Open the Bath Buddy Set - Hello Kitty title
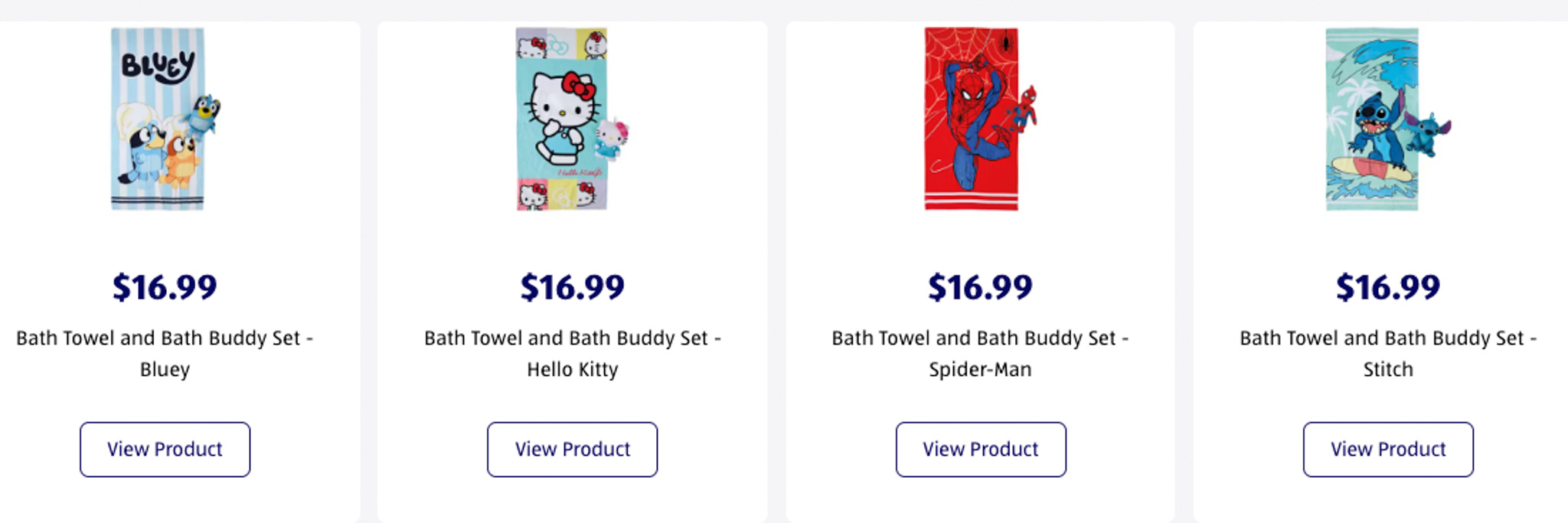1568x523 pixels. (x=573, y=353)
